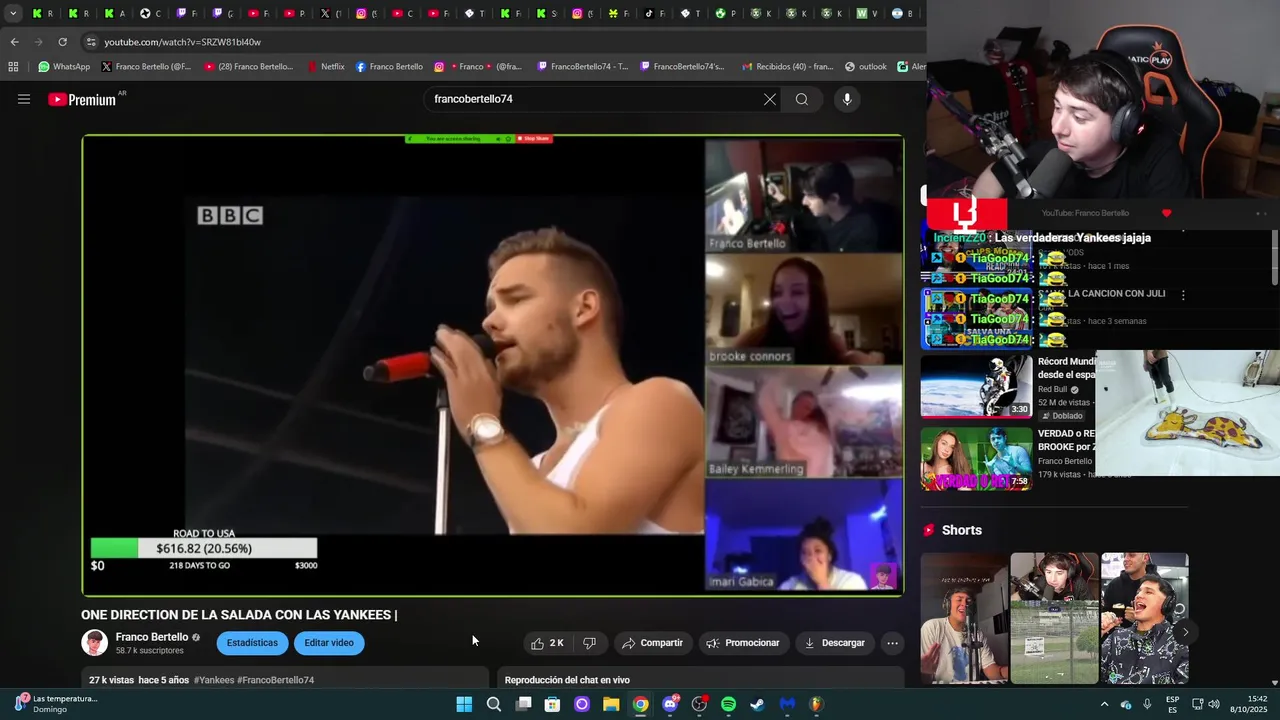The height and width of the screenshot is (720, 1280).
Task: Open Récord Mundial Red Bull video thumbnail
Action: tap(976, 385)
